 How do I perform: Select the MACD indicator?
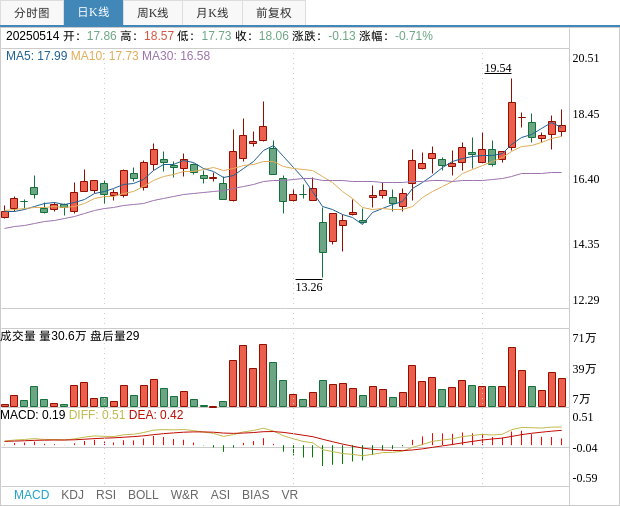32,495
